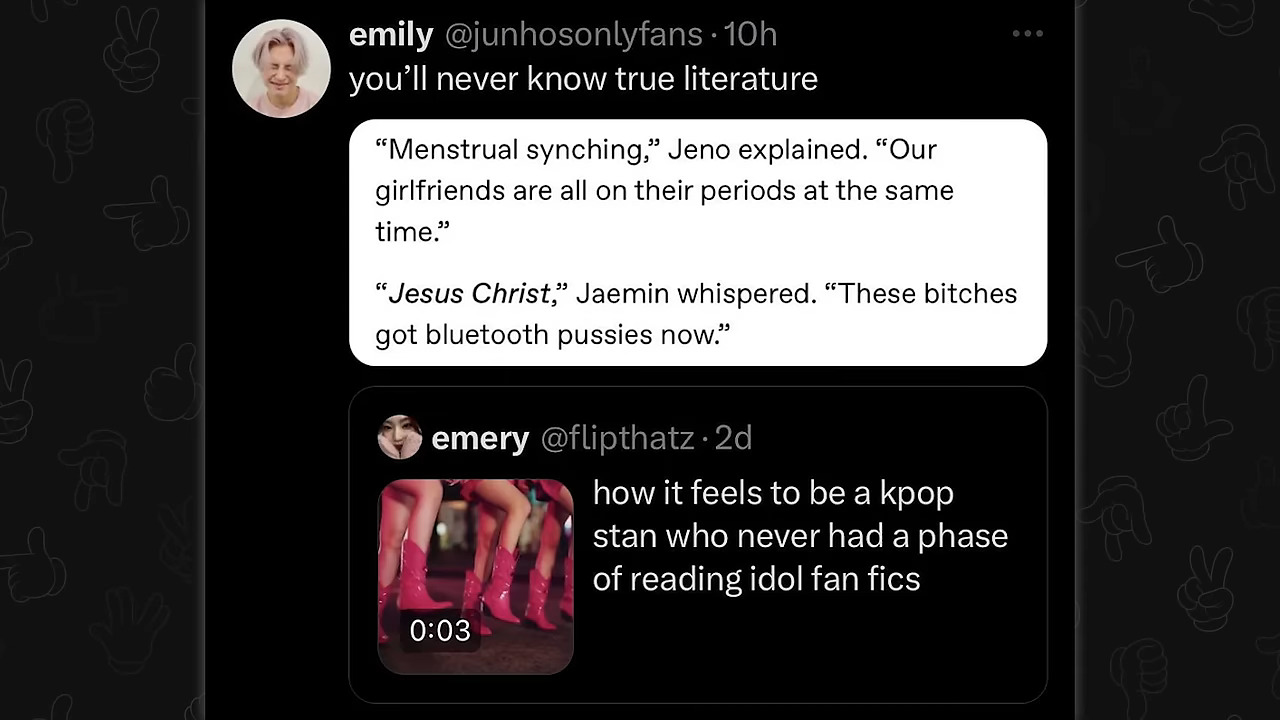Open the three-dot more options menu
The image size is (1280, 720).
[x=1027, y=34]
